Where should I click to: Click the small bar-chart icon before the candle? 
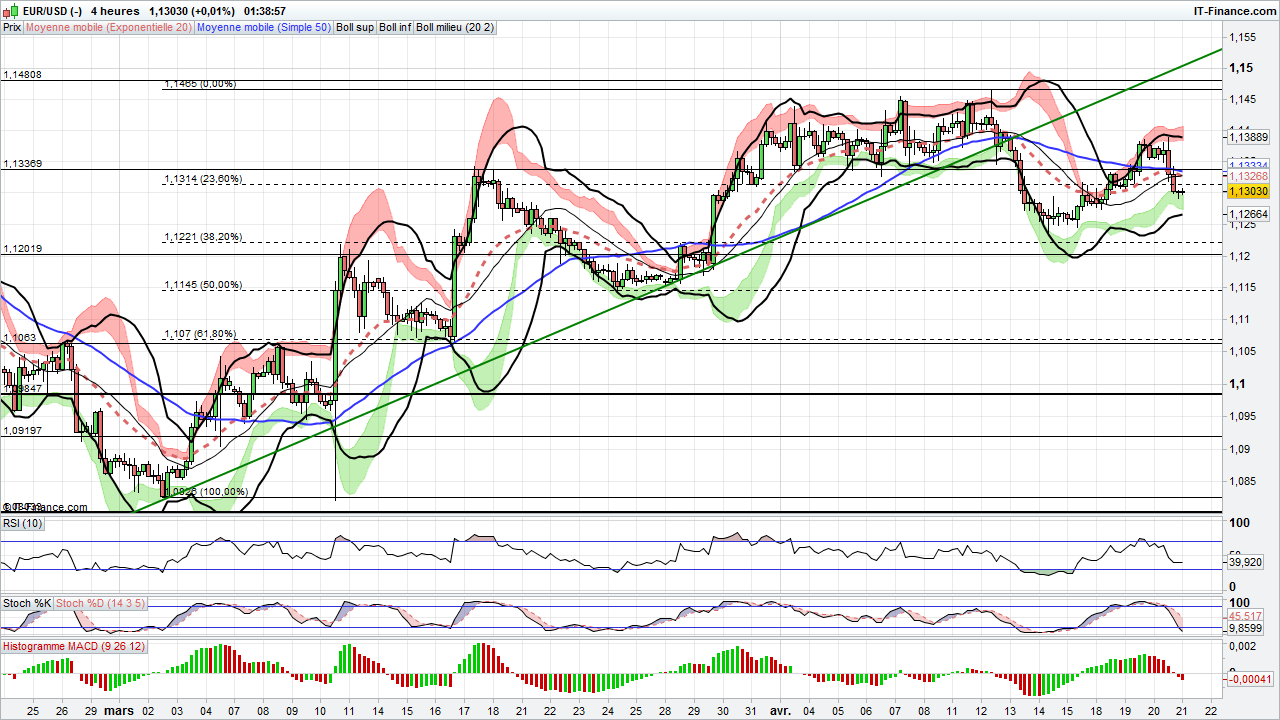click(5, 12)
